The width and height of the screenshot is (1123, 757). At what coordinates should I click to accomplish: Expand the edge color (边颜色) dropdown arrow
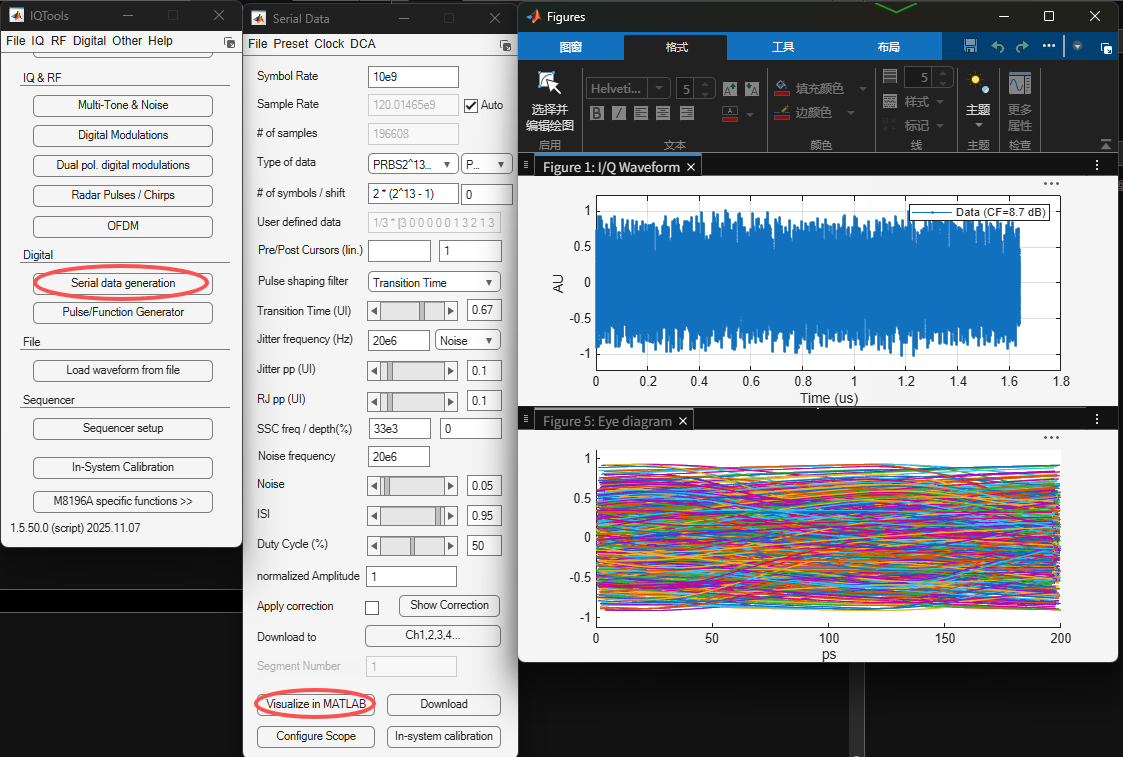click(851, 113)
